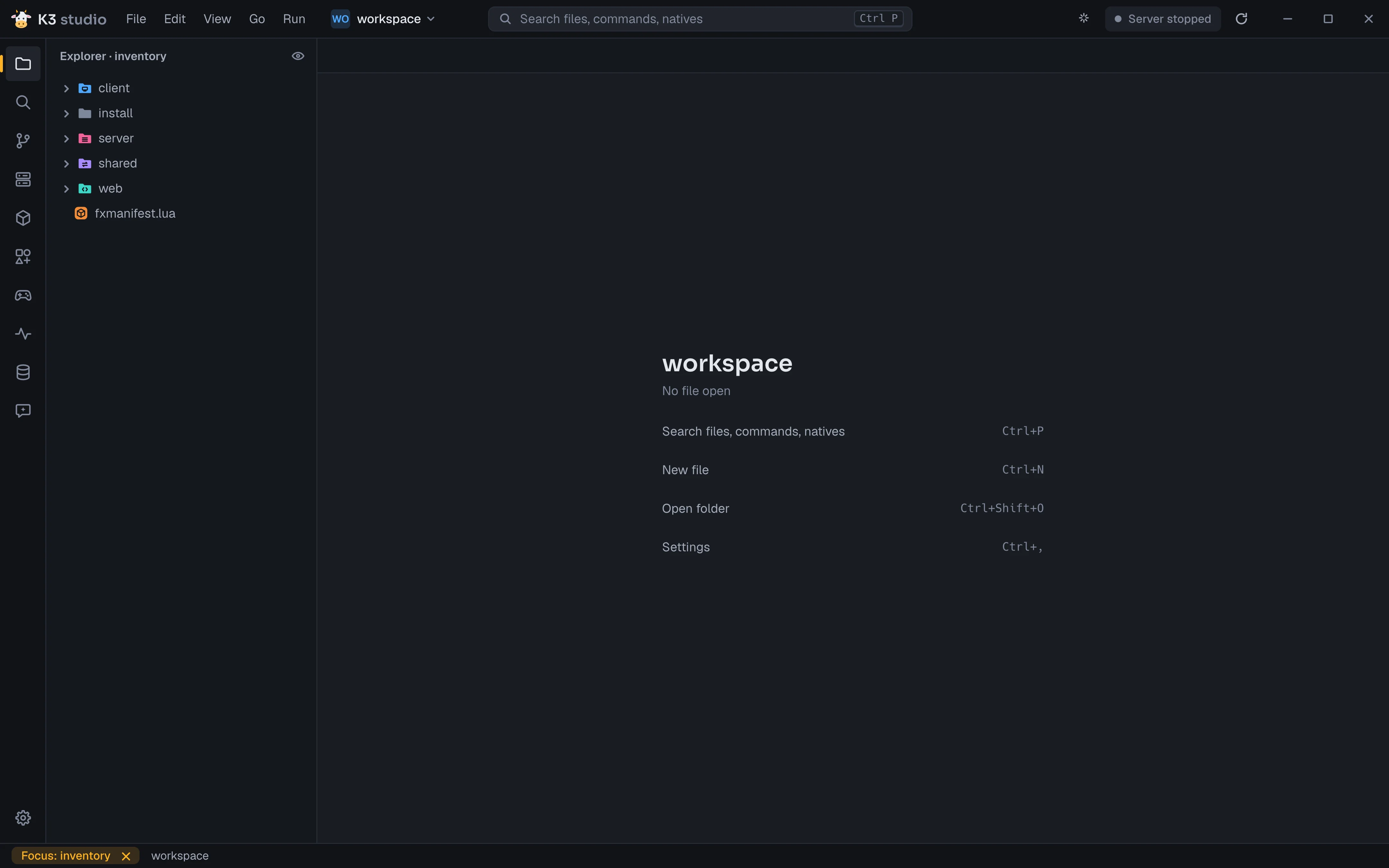
Task: Open the database icon in sidebar
Action: [23, 372]
